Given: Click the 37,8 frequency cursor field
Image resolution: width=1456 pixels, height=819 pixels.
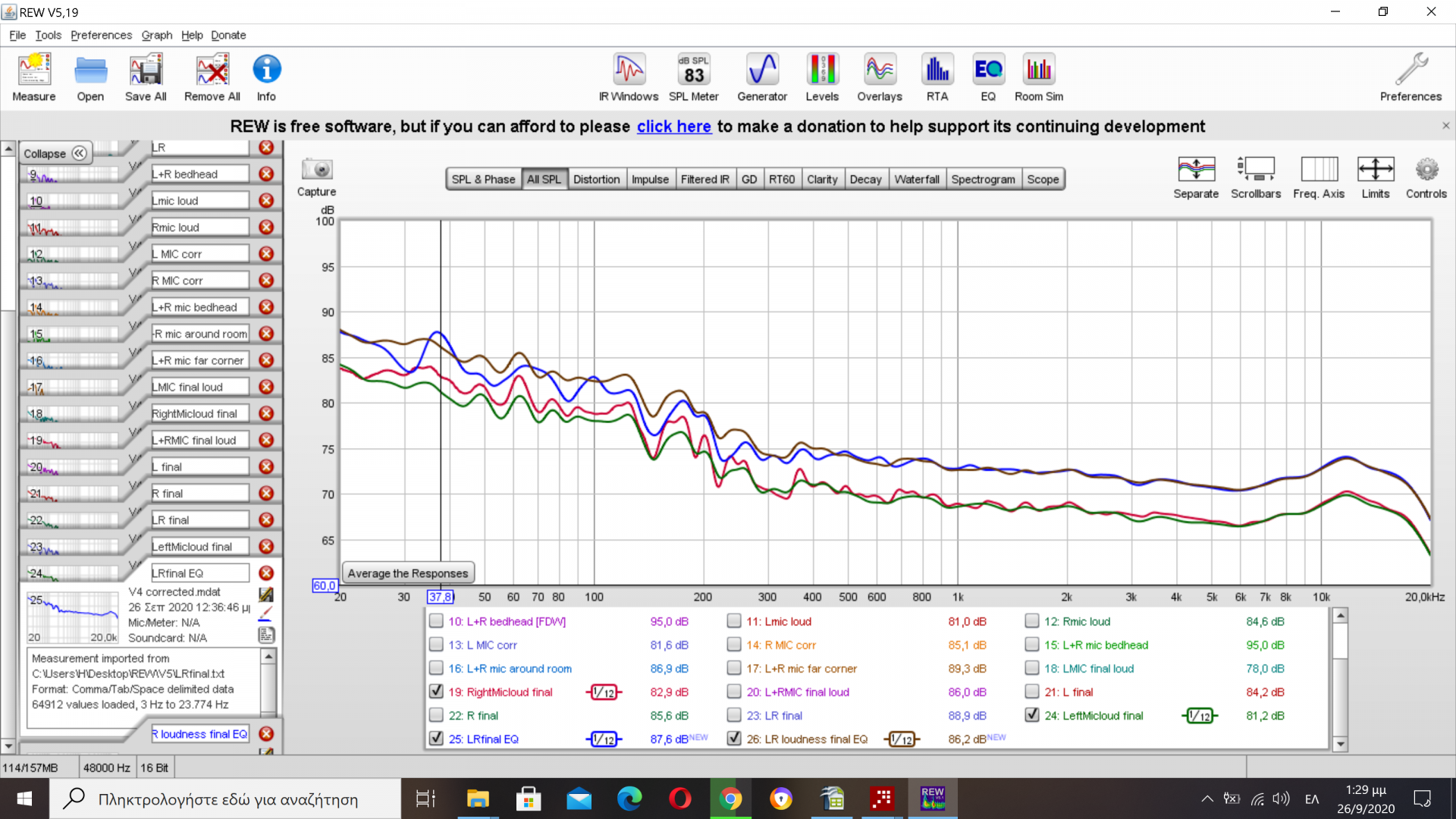Looking at the screenshot, I should [440, 597].
